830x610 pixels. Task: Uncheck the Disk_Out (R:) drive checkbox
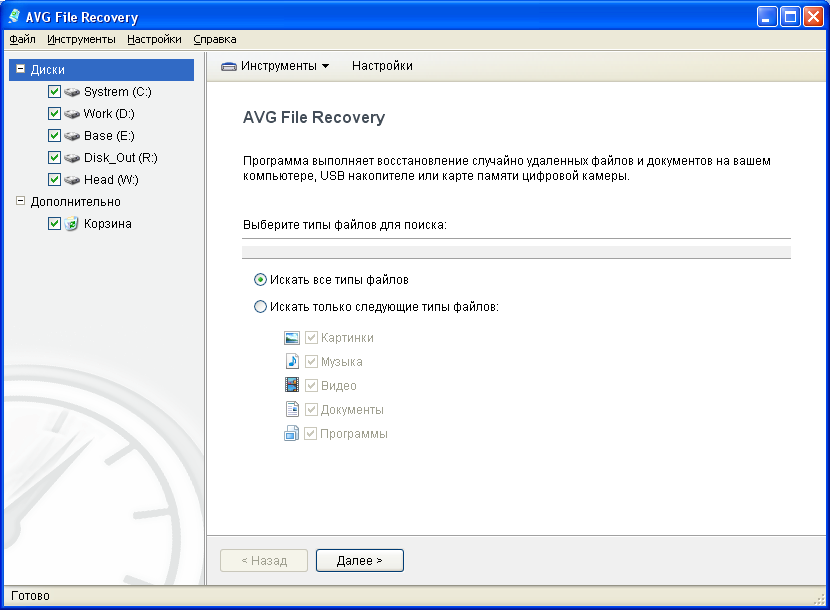pyautogui.click(x=54, y=157)
